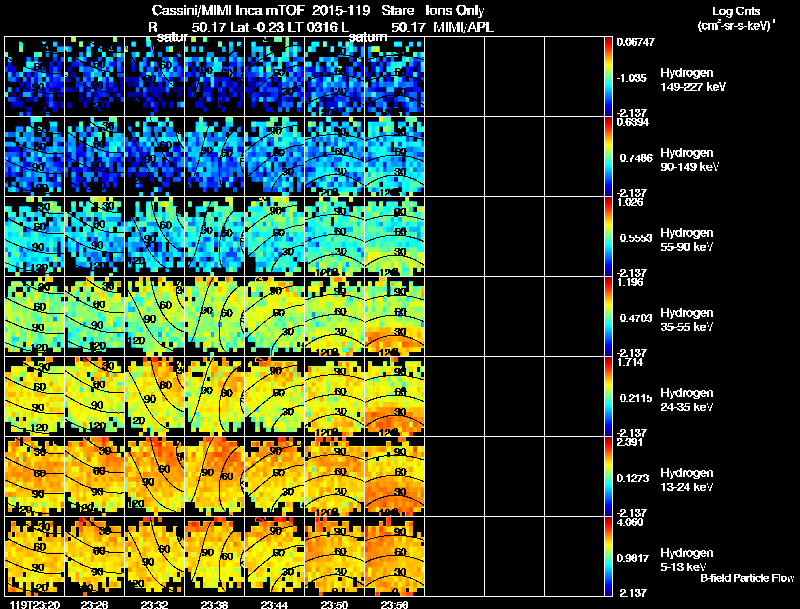Select the 24-35 keV Hydrogen panel at 23:50
The height and width of the screenshot is (609, 800).
click(335, 397)
